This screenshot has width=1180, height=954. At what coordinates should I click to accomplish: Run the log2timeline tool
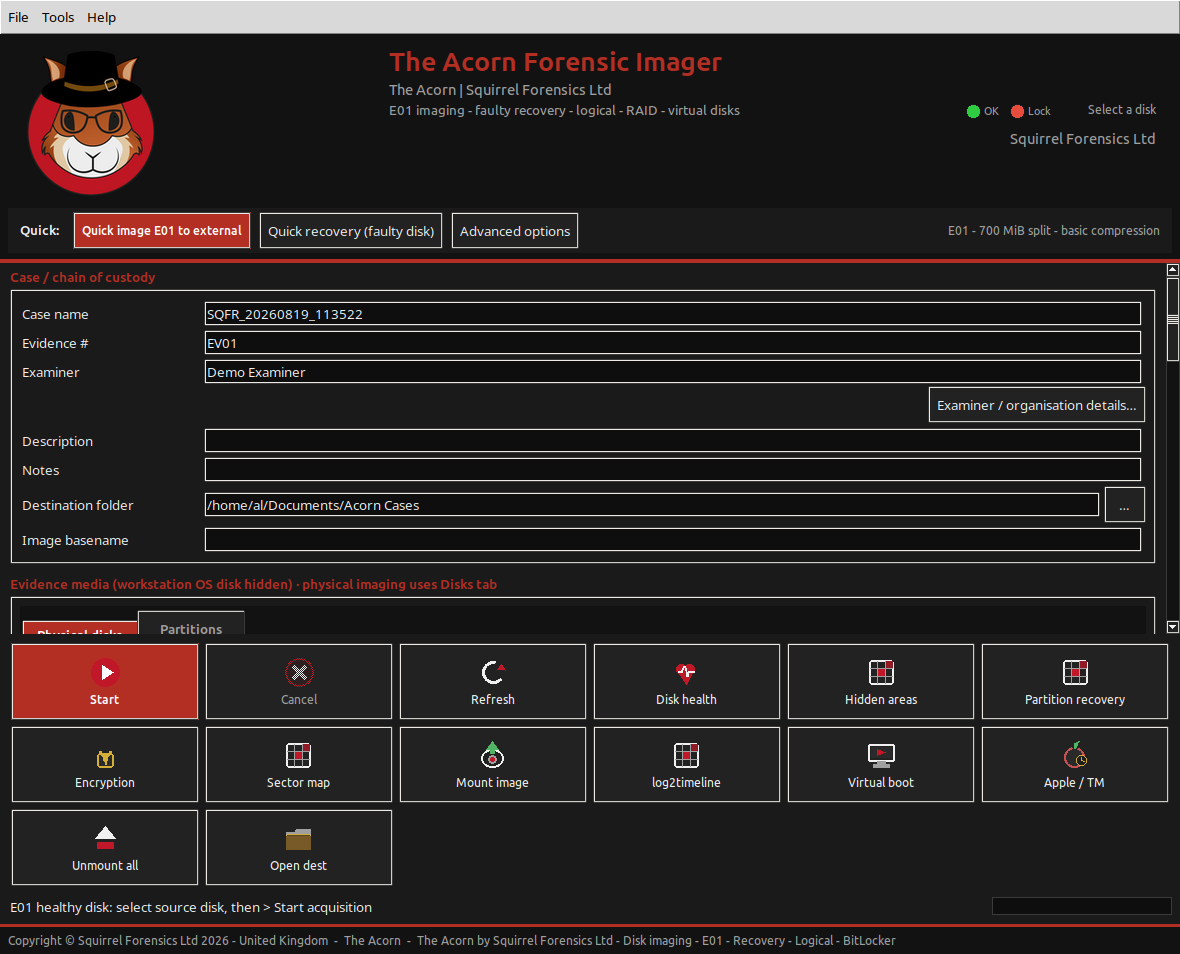click(x=686, y=764)
